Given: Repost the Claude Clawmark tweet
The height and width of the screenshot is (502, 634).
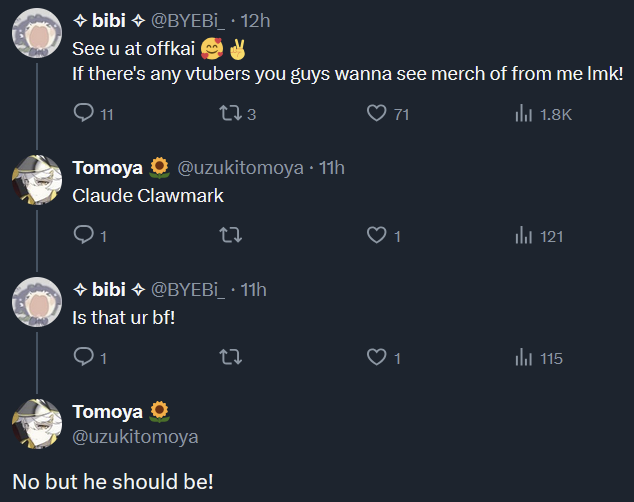Looking at the screenshot, I should tap(230, 236).
